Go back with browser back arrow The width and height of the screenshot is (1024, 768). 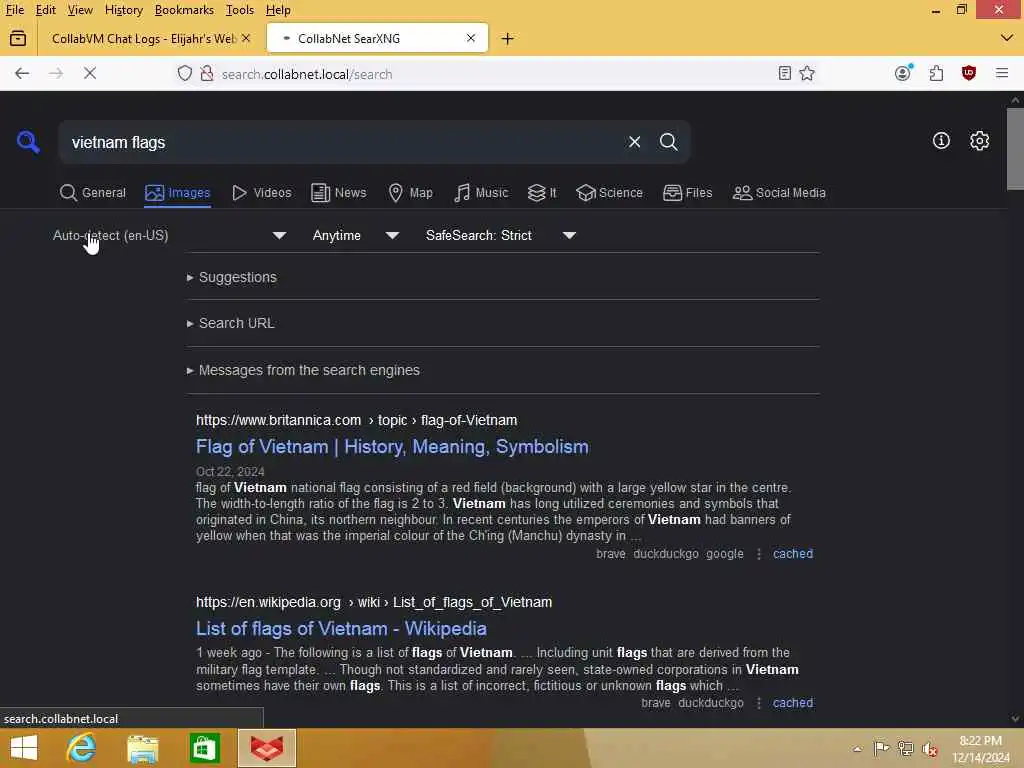[22, 73]
